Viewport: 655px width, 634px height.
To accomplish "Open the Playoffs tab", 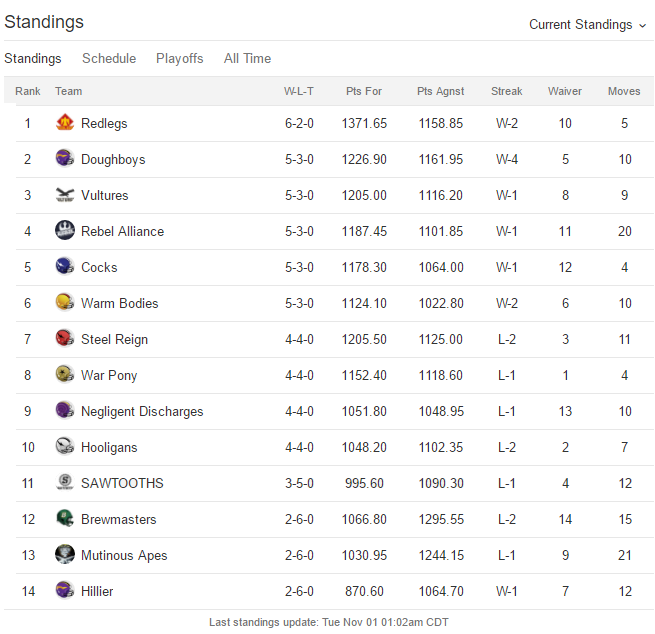I will pos(180,58).
